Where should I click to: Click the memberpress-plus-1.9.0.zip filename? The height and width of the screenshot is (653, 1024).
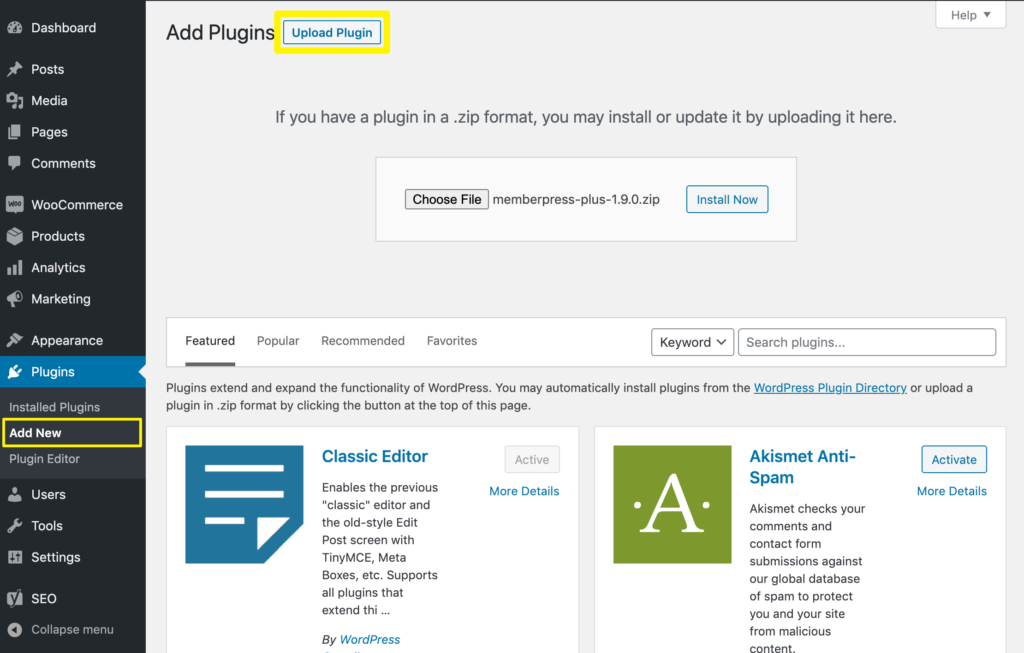576,199
